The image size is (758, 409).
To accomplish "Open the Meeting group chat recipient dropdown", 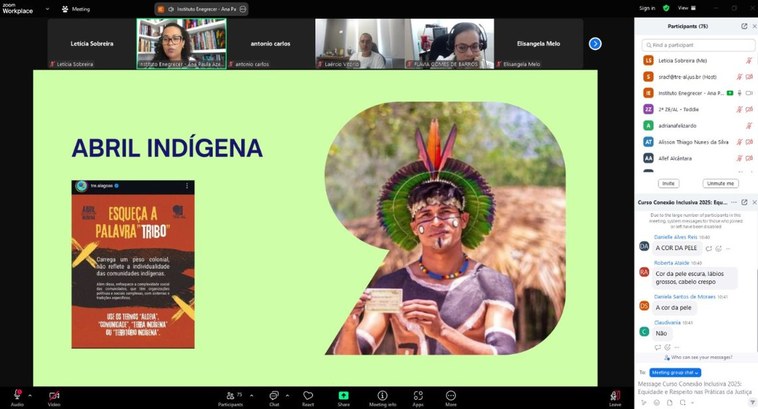I will click(x=673, y=371).
